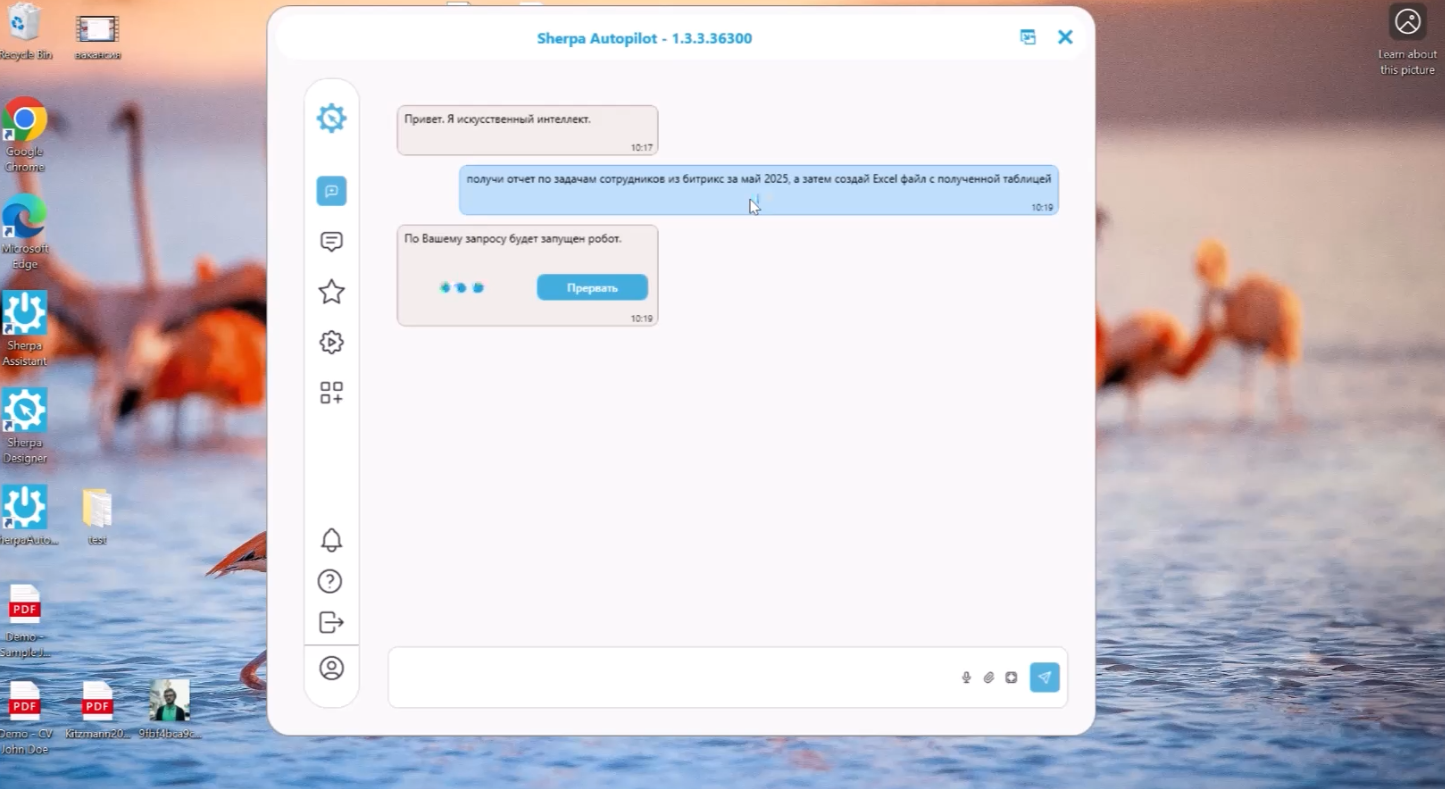Send message with paper plane button
Viewport: 1445px width, 789px height.
click(x=1044, y=678)
